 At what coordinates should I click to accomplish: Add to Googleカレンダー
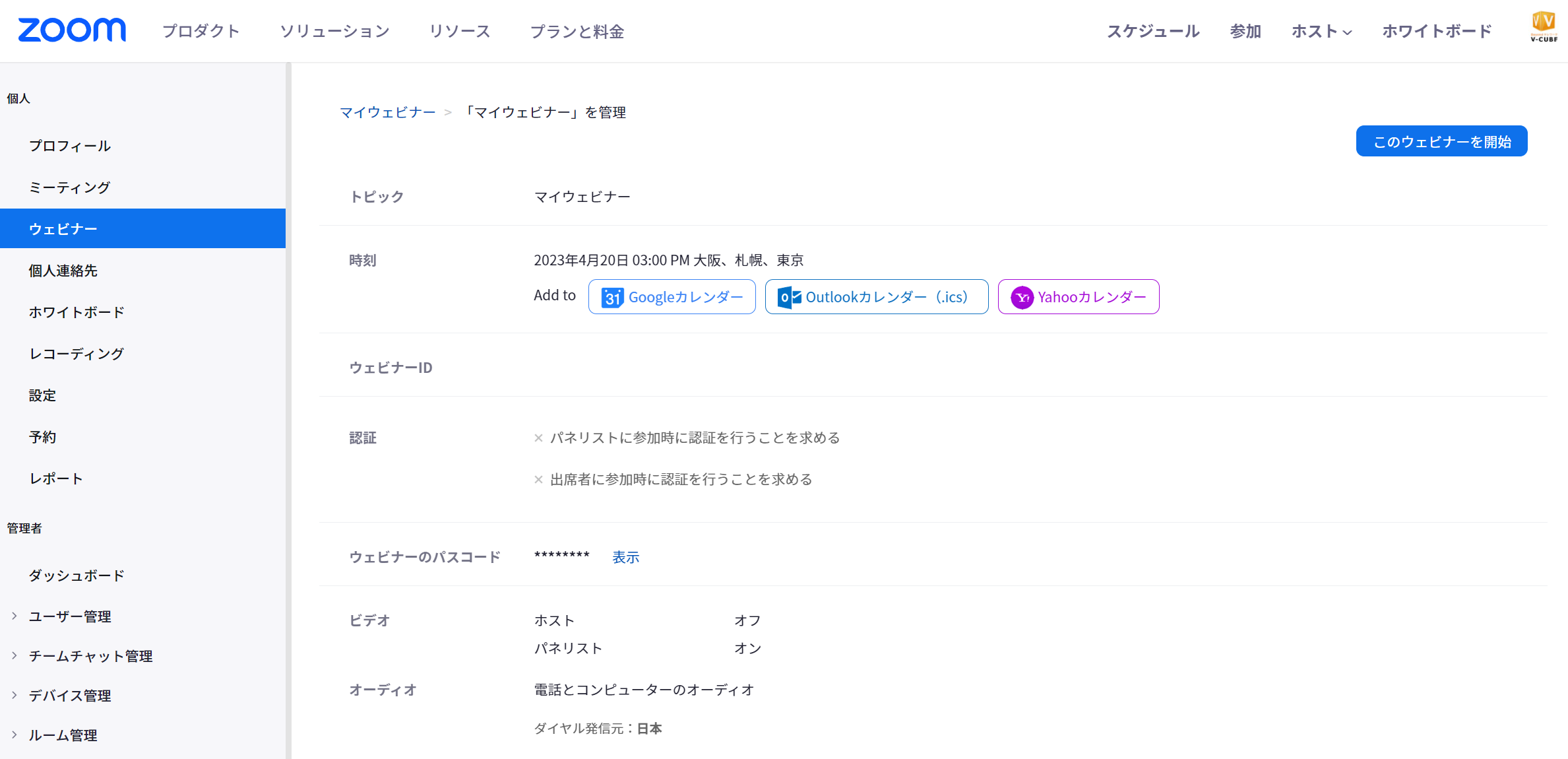pyautogui.click(x=672, y=297)
